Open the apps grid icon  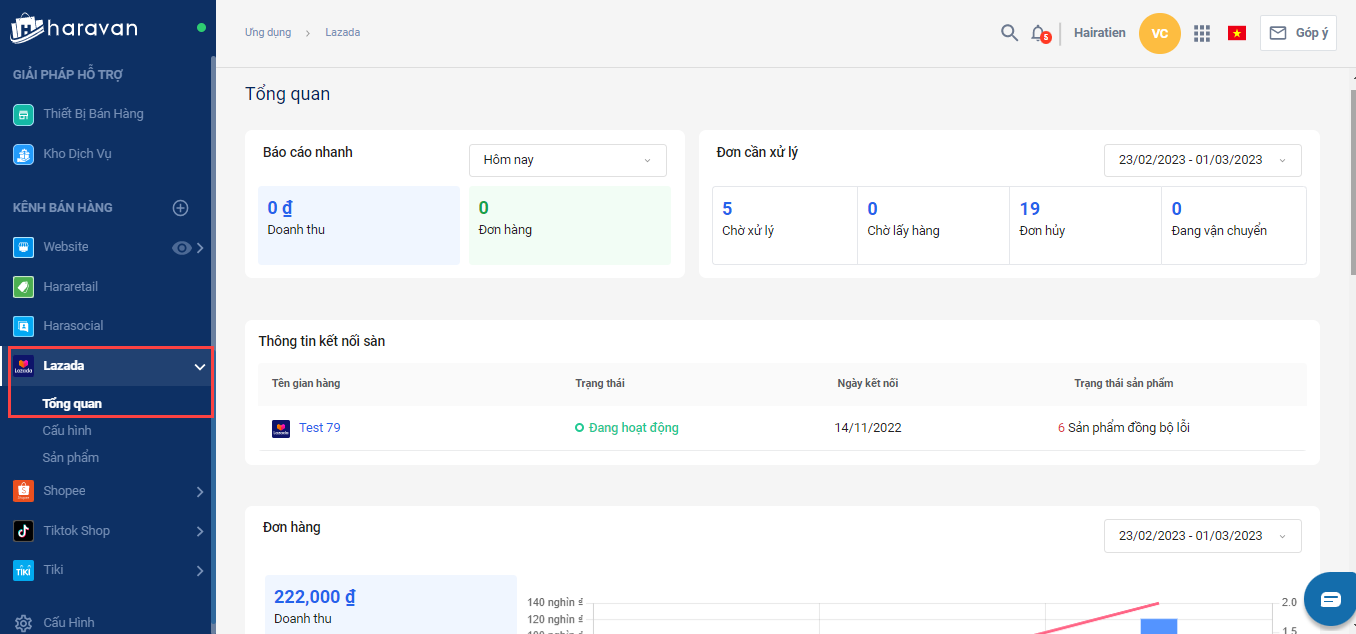pos(1202,33)
